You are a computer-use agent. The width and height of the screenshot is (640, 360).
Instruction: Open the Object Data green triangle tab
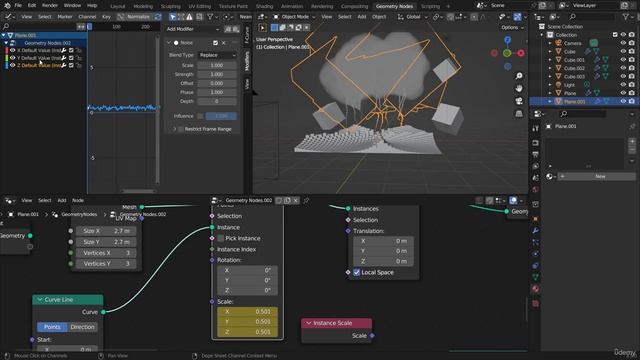pyautogui.click(x=536, y=277)
